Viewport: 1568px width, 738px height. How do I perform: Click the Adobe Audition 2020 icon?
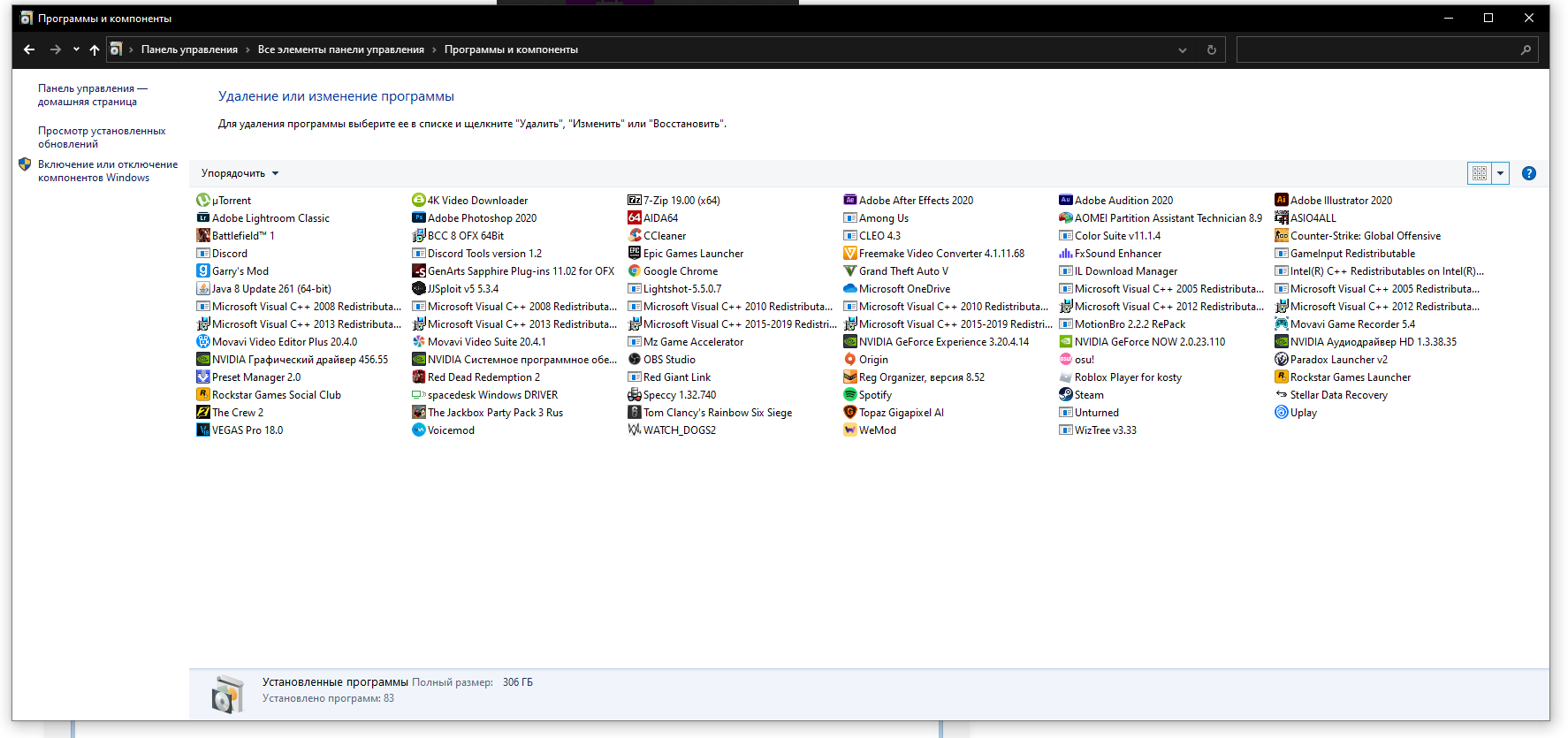pyautogui.click(x=1066, y=201)
